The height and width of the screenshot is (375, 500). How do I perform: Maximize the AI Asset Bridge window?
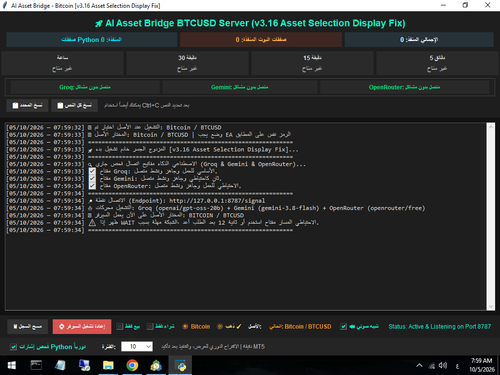pos(465,5)
